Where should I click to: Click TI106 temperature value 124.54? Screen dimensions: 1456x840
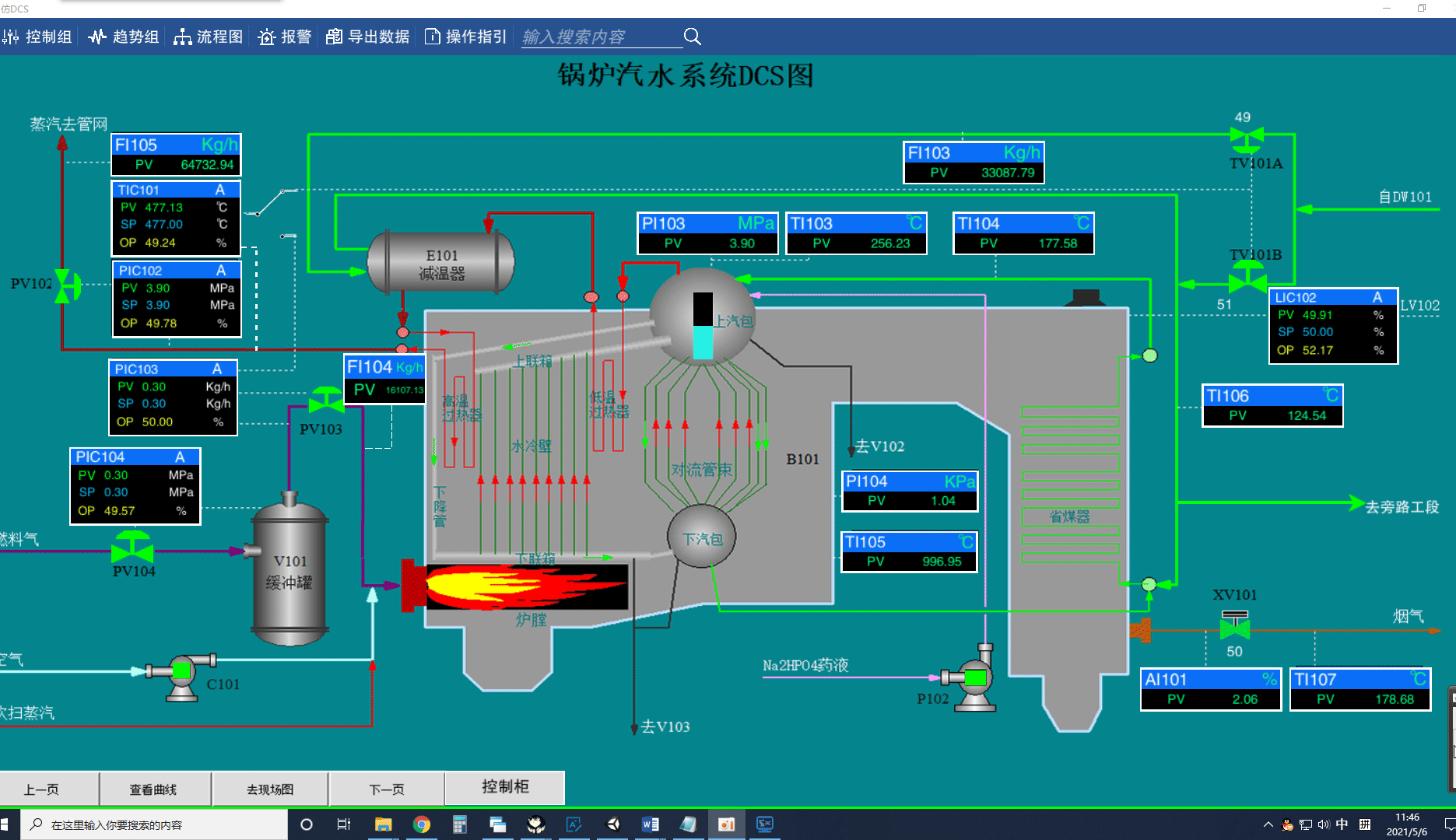(1307, 416)
